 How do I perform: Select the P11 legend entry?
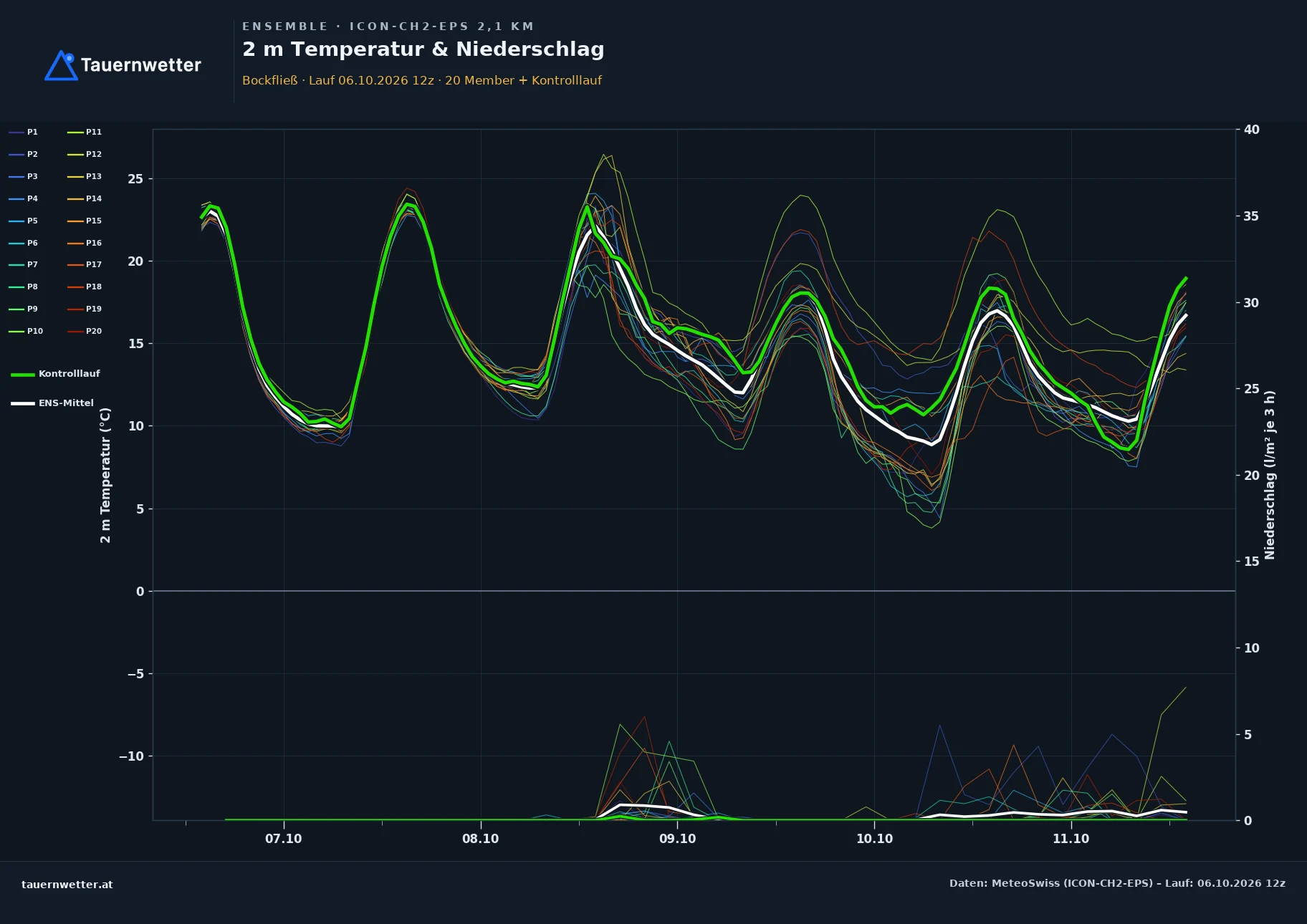pyautogui.click(x=85, y=132)
